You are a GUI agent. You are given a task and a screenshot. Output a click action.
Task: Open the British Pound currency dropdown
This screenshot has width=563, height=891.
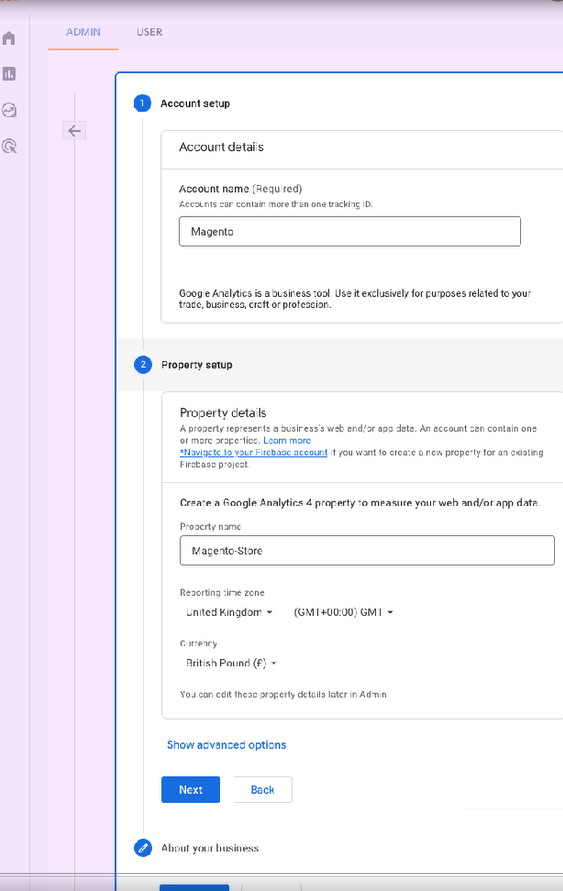point(231,663)
